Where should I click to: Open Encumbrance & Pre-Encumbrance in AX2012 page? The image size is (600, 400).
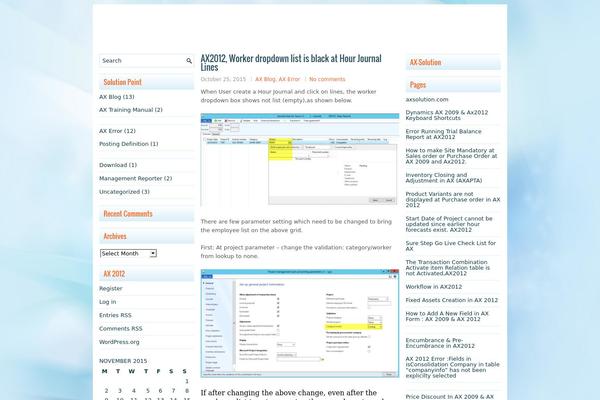(440, 343)
